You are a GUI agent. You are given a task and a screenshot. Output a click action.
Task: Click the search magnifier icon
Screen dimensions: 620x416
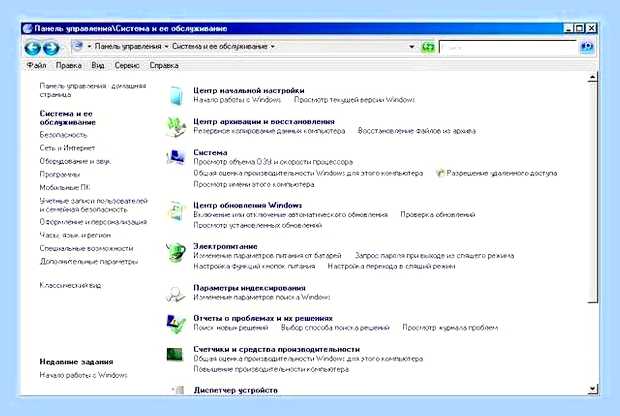point(587,47)
